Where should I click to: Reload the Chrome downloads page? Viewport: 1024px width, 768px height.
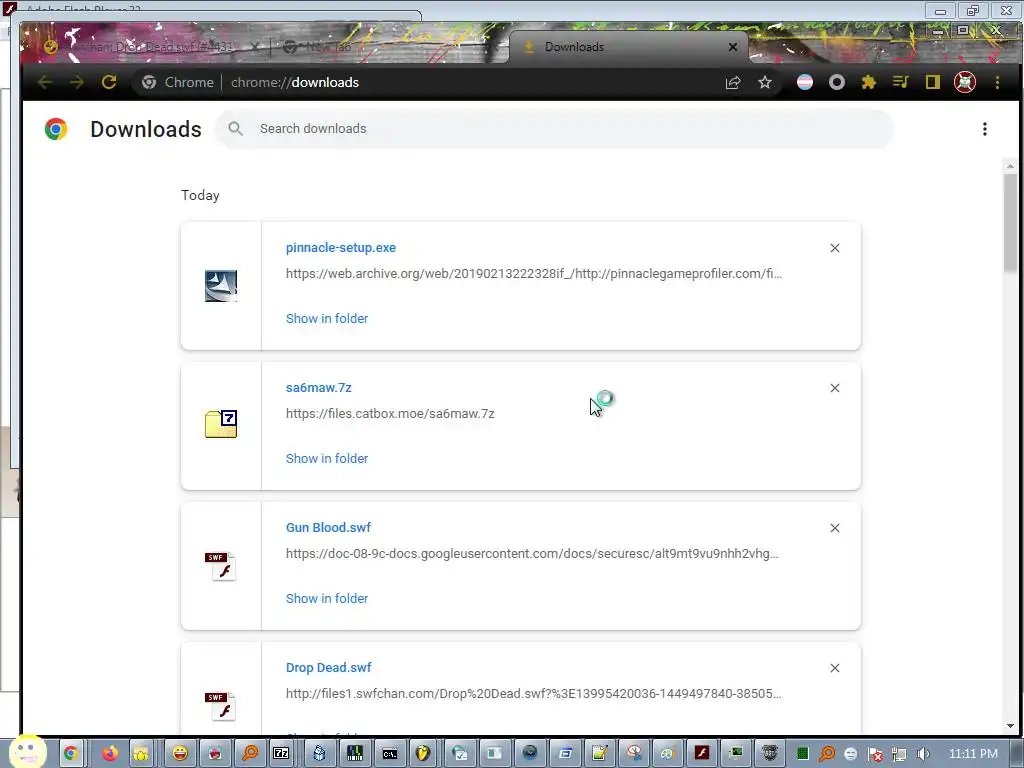pos(109,82)
